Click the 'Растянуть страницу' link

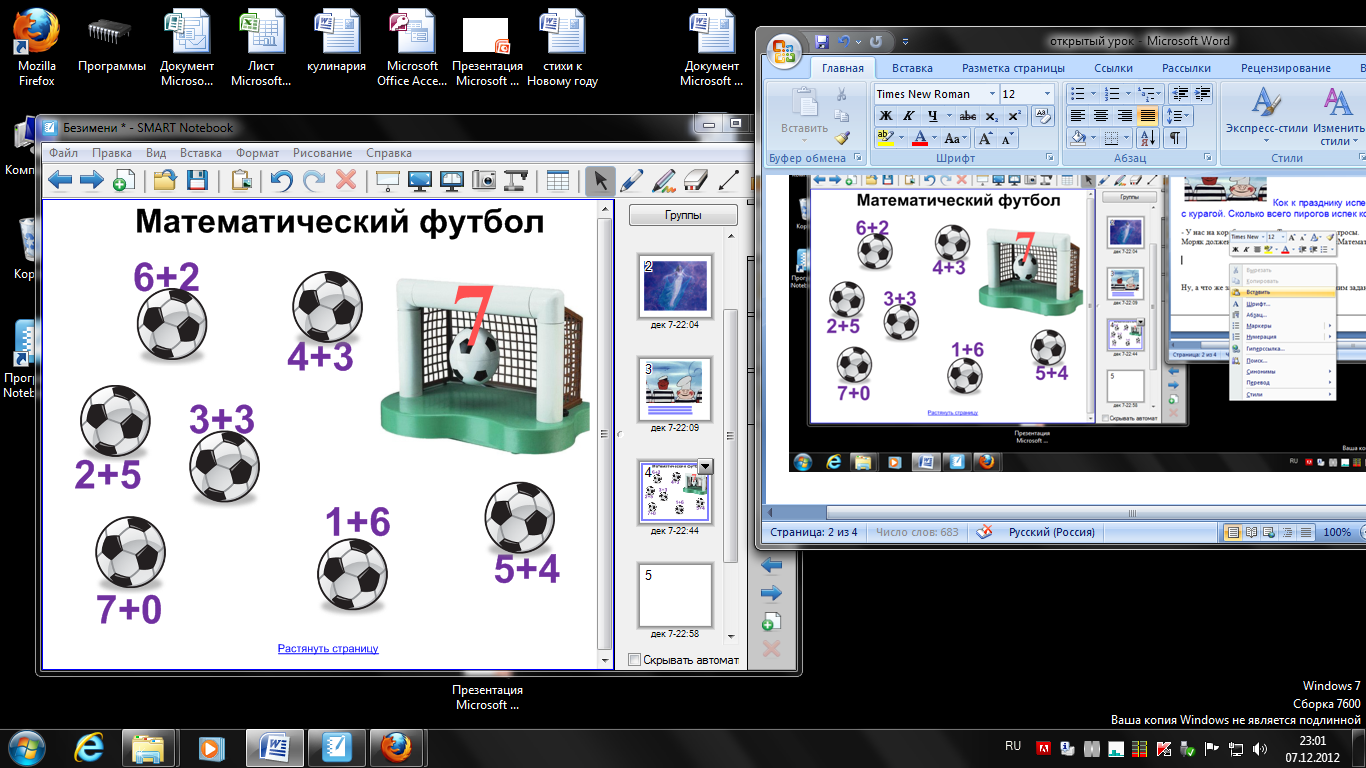tap(328, 649)
